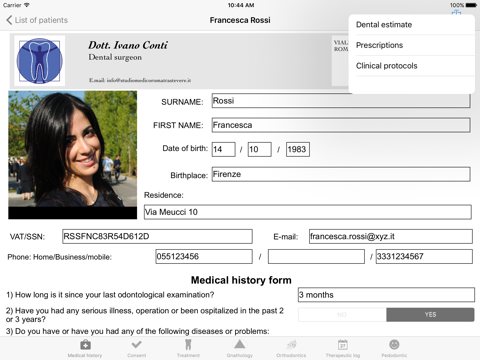Click the birth year field 1983
The width and height of the screenshot is (480, 360).
click(298, 149)
